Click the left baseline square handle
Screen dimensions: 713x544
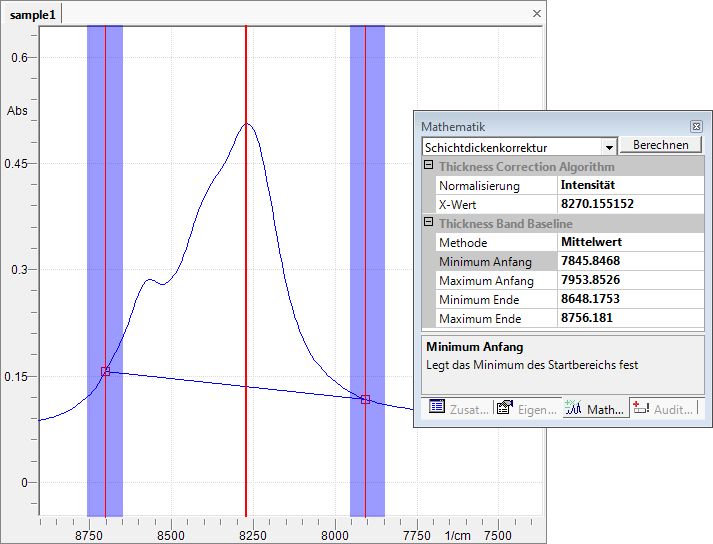tap(105, 372)
